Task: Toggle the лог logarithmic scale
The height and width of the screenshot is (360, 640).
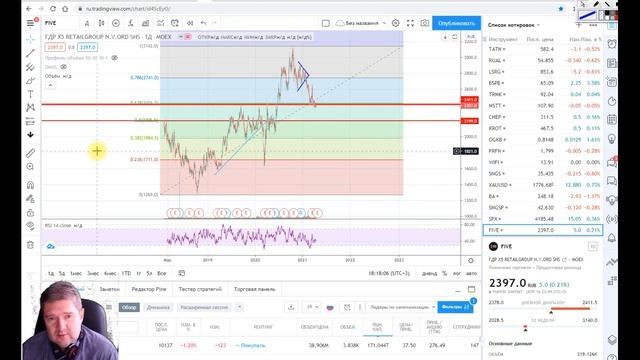Action: coord(457,273)
